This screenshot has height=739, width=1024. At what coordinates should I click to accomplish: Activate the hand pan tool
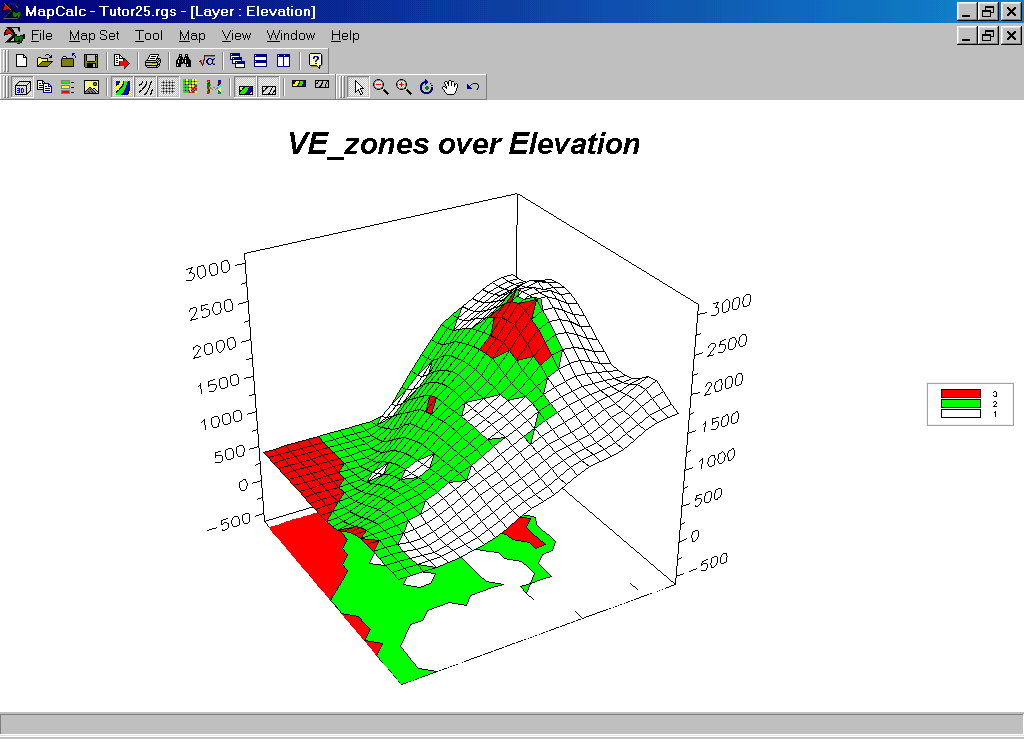pyautogui.click(x=450, y=87)
